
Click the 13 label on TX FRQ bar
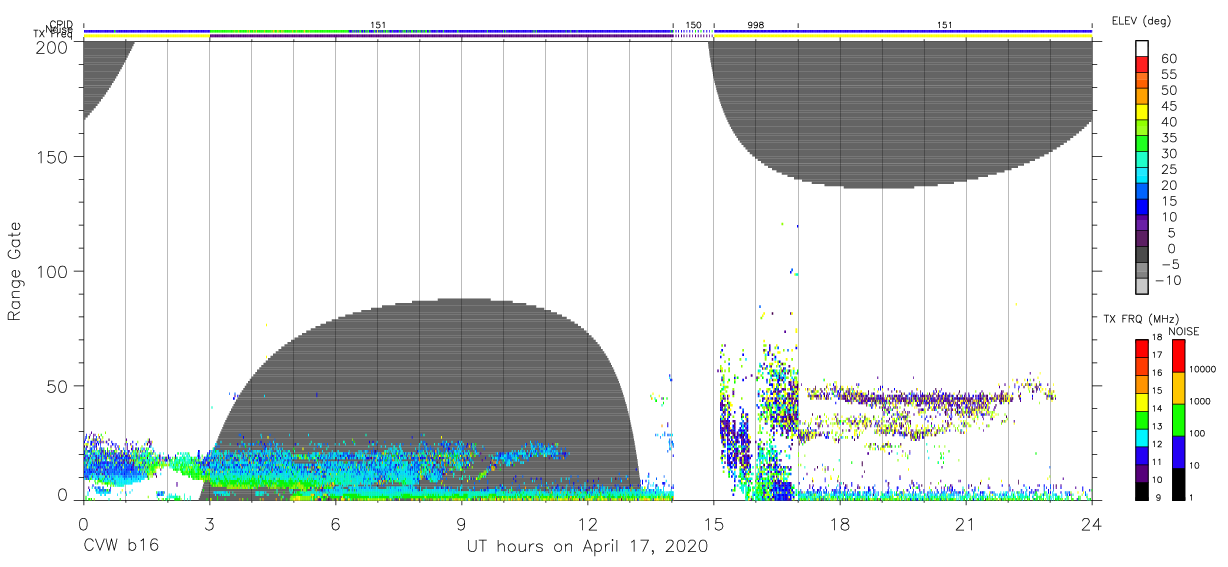(1157, 426)
